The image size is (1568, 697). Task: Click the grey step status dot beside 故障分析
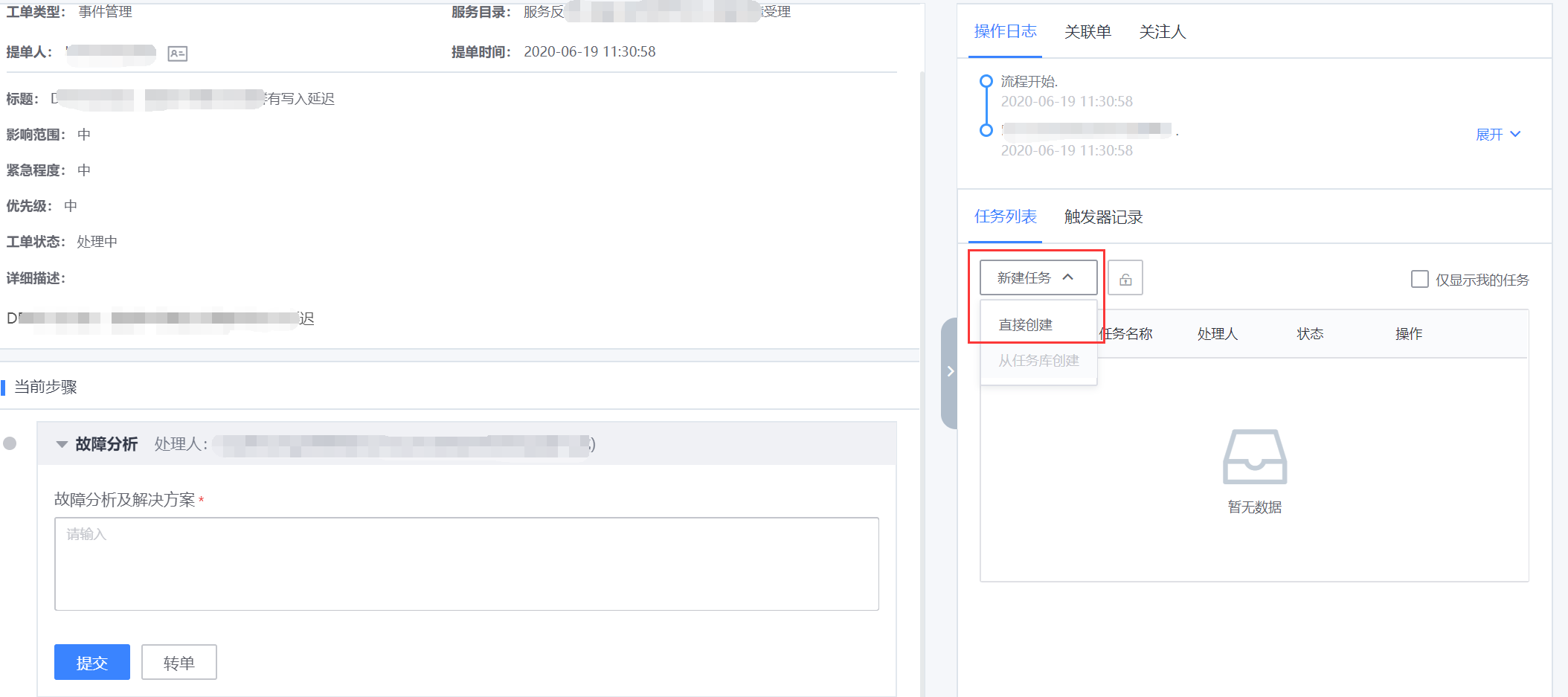pyautogui.click(x=10, y=443)
